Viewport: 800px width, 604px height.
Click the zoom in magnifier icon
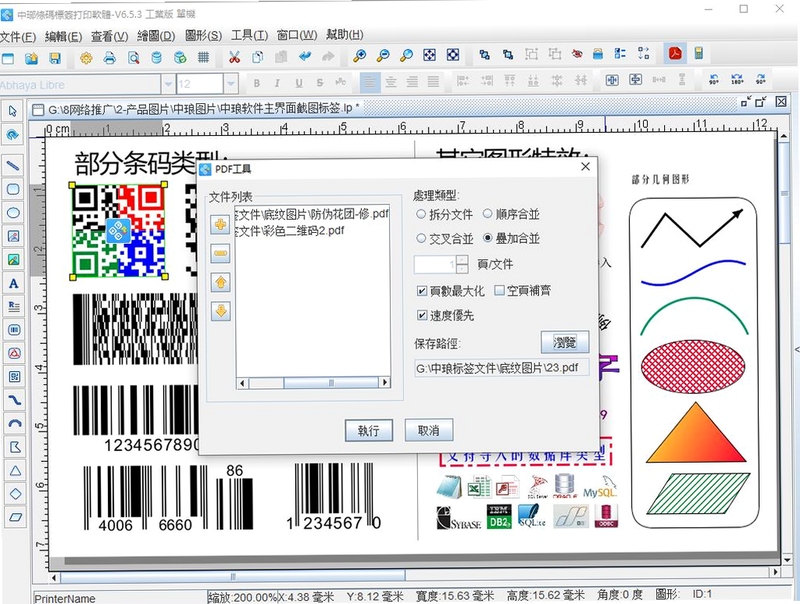(x=359, y=56)
